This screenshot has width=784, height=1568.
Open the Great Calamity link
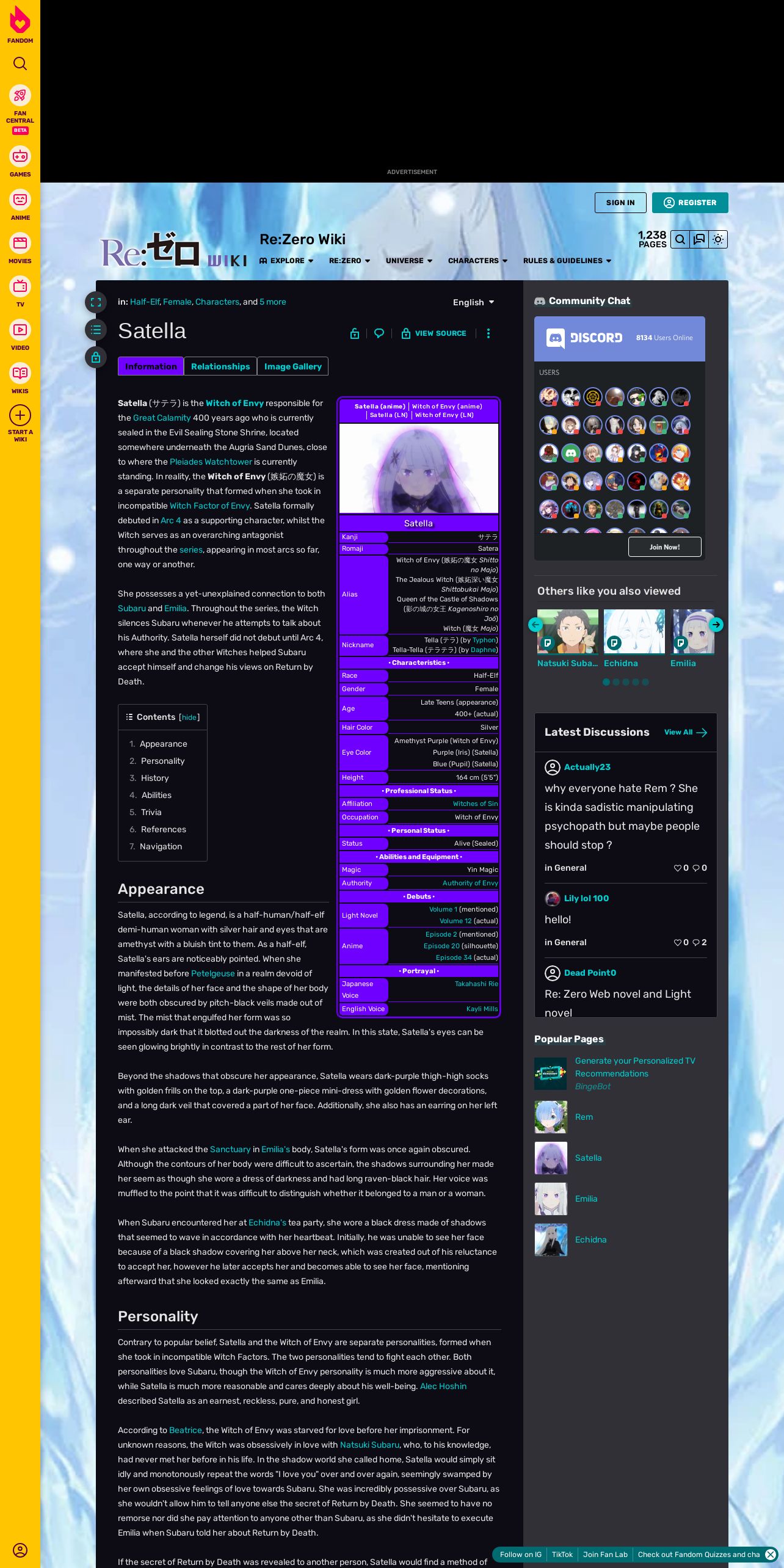point(162,418)
